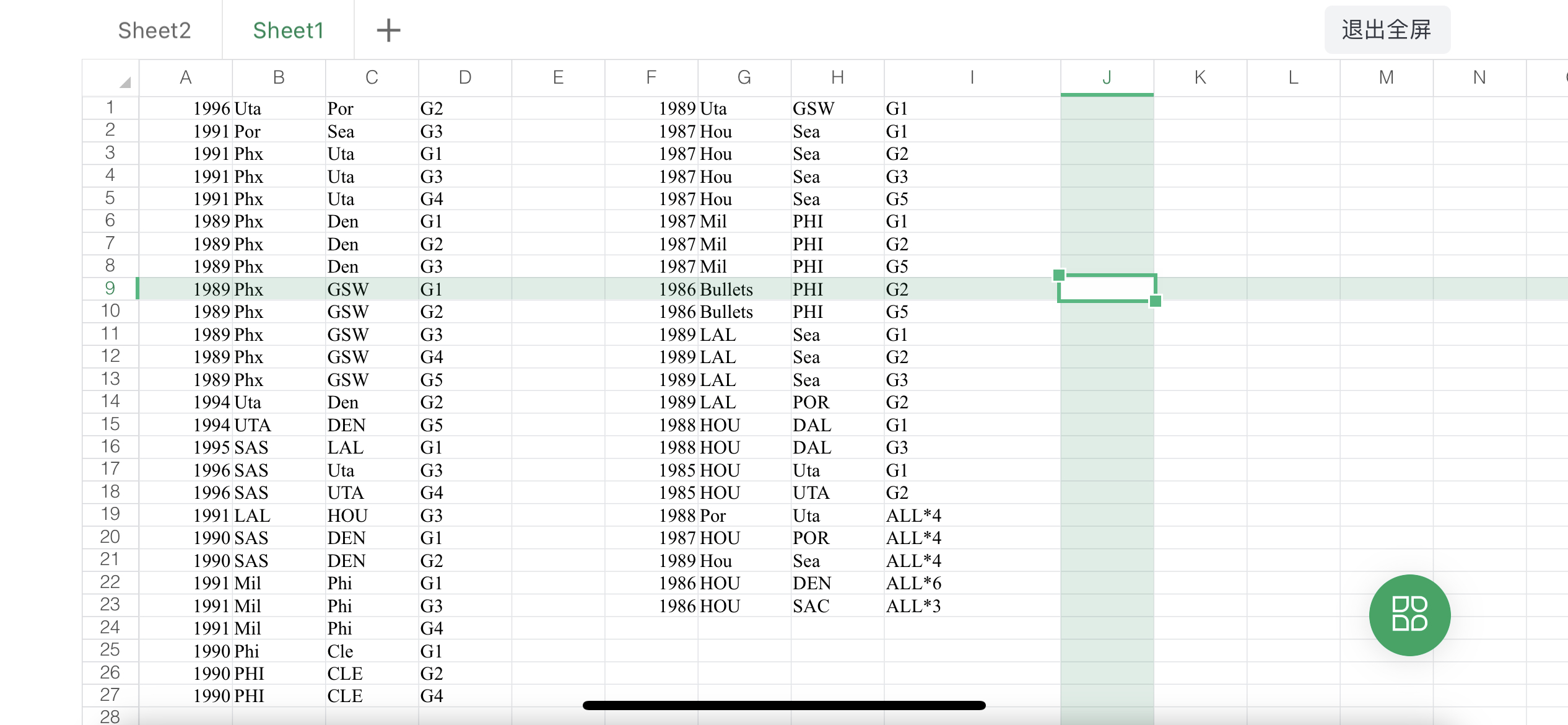
Task: Click cell G19 containing Por
Action: coord(744,516)
